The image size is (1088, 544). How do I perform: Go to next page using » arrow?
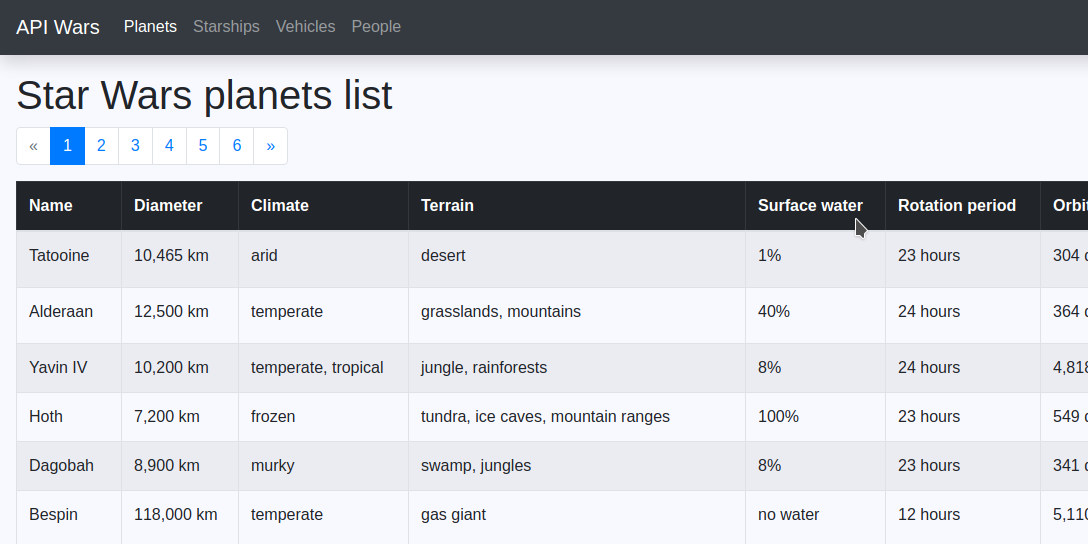pos(270,146)
